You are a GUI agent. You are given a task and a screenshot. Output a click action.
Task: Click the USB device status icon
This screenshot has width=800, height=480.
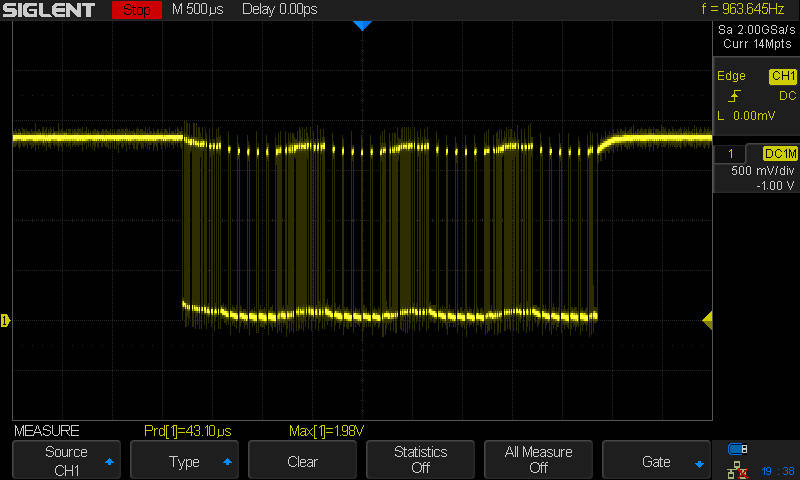click(737, 449)
